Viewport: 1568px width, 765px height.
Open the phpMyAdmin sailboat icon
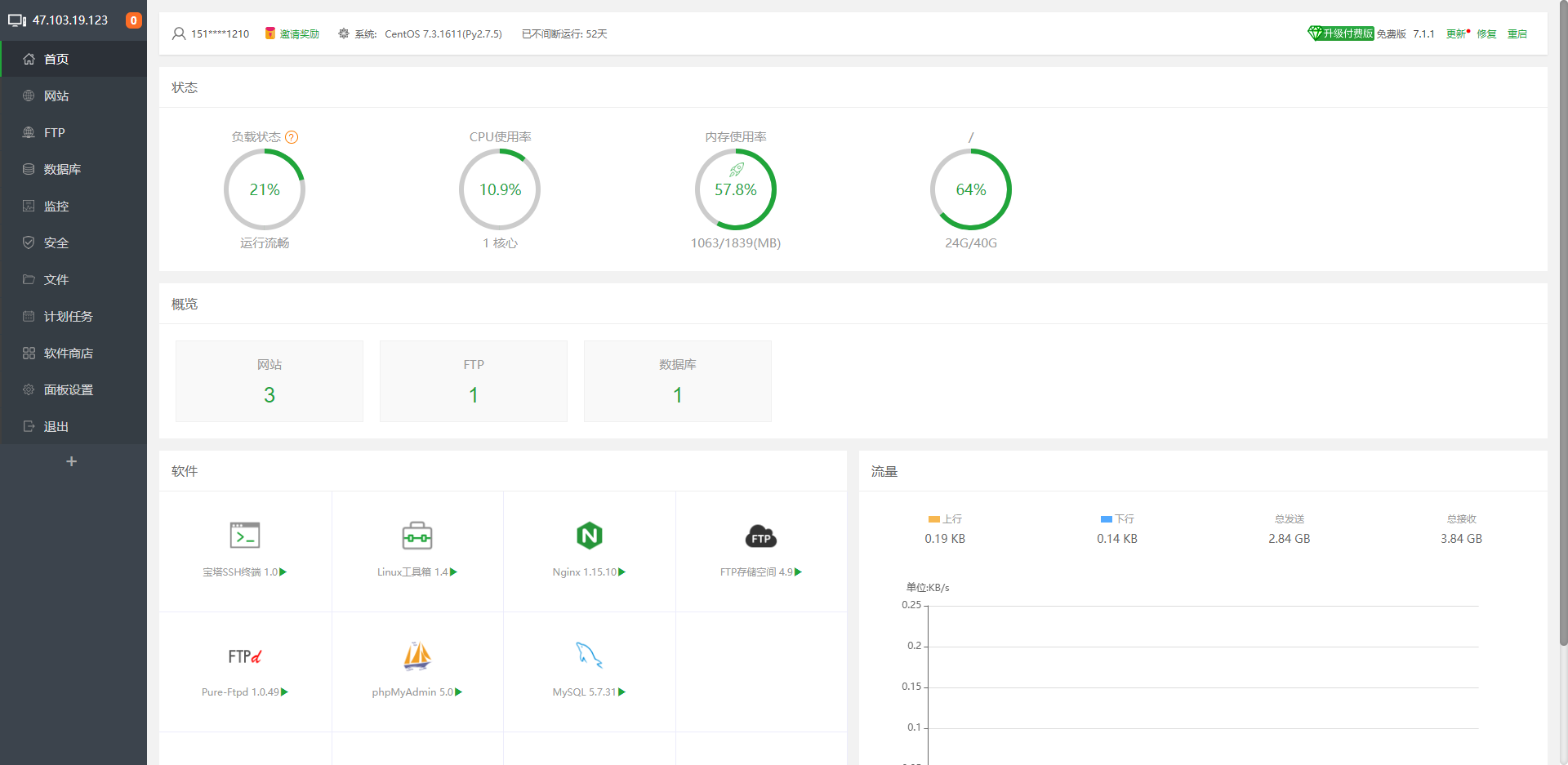[x=417, y=656]
